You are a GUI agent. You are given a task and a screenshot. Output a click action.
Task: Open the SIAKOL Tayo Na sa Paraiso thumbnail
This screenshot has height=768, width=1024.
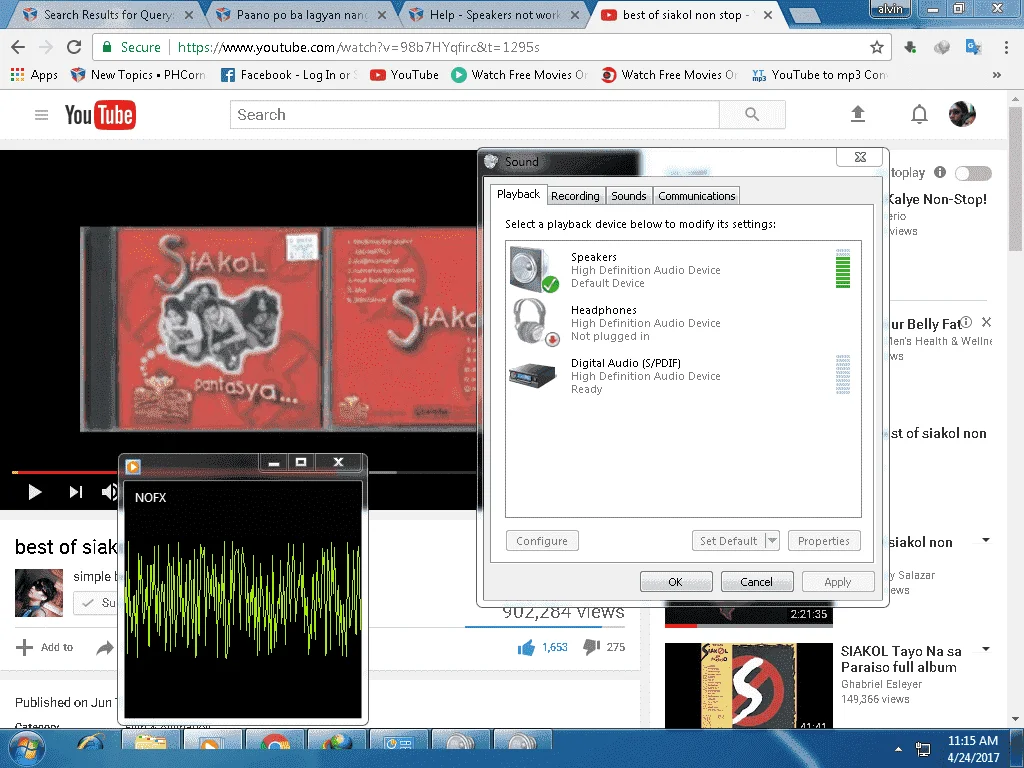pos(748,685)
